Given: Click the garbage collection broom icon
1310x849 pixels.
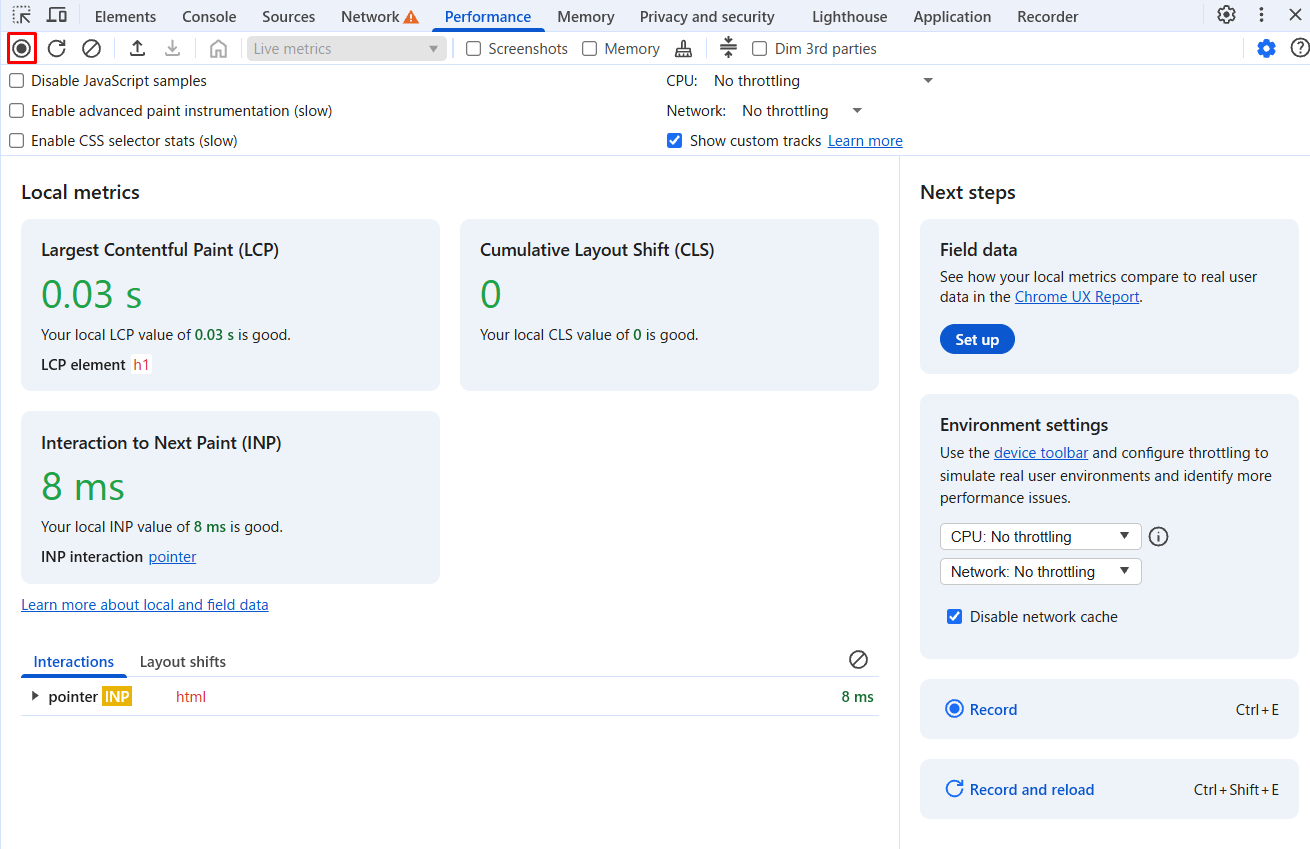Looking at the screenshot, I should point(683,48).
